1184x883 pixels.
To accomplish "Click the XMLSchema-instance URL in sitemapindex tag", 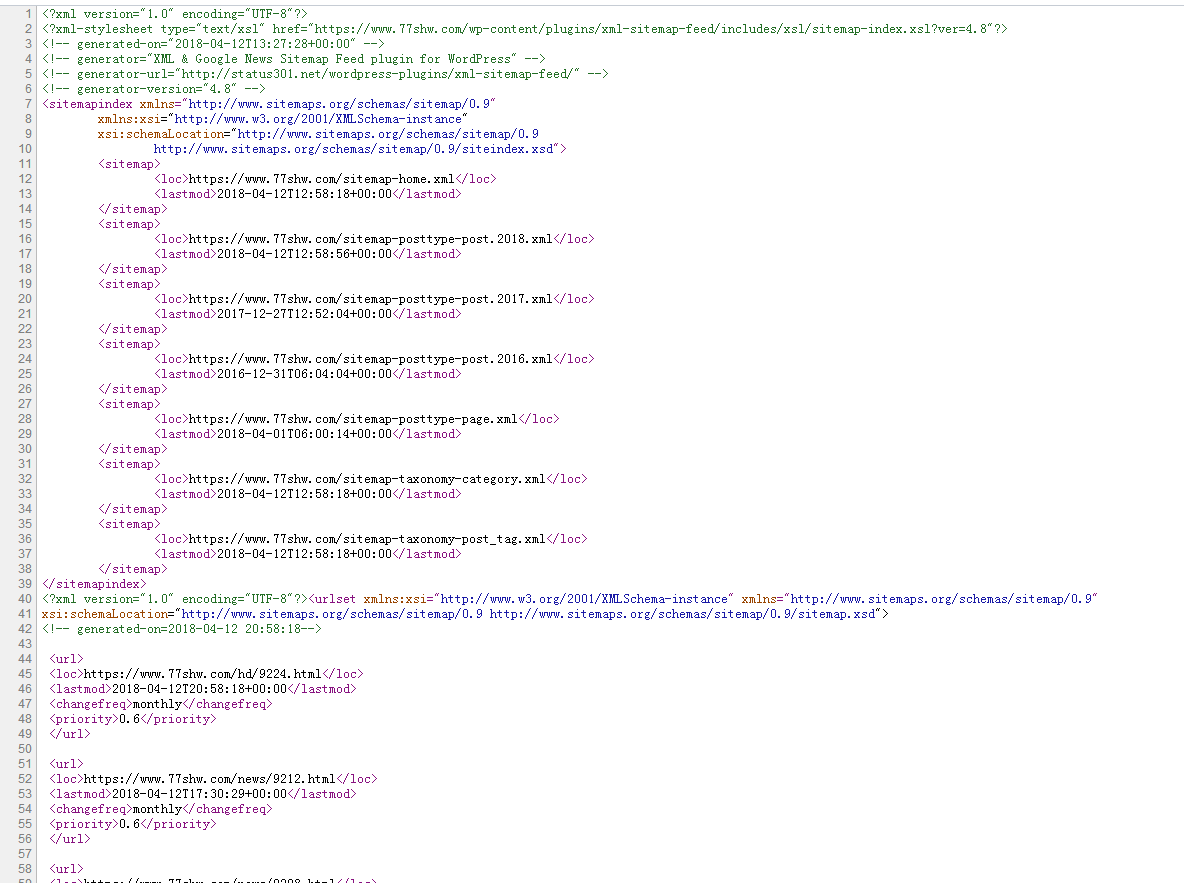I will (x=316, y=119).
